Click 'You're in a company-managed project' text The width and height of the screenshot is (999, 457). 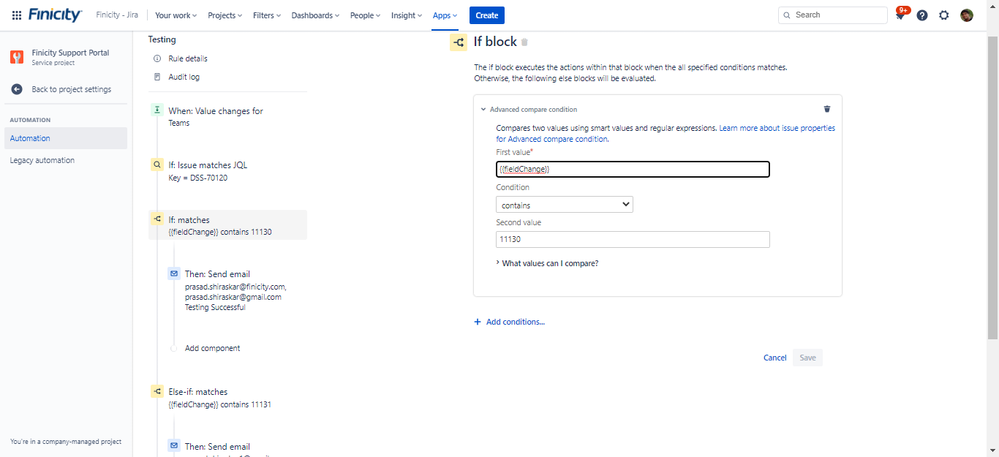point(66,442)
